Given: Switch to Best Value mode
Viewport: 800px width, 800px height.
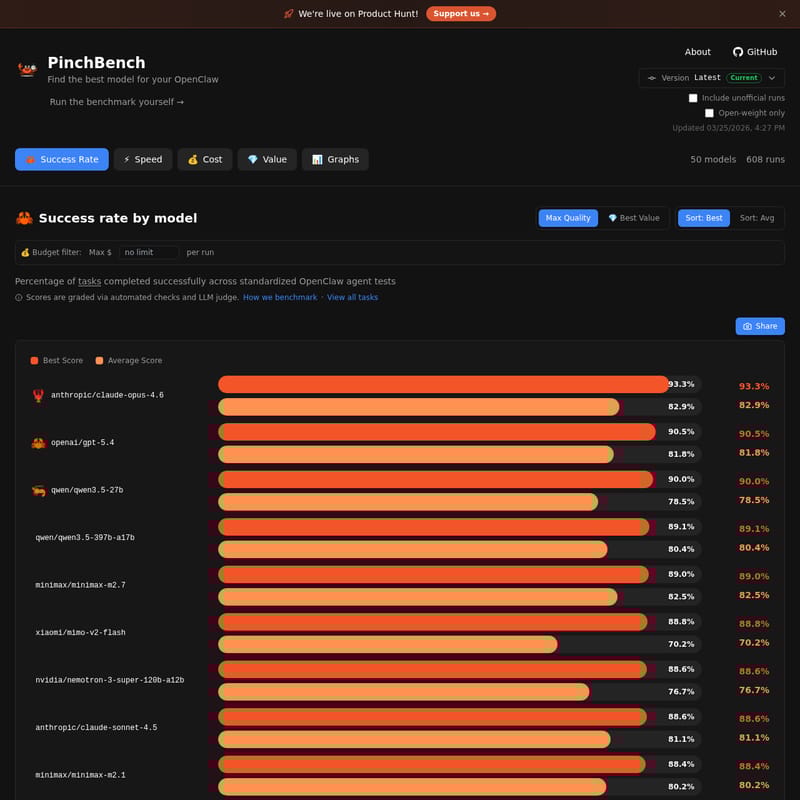Looking at the screenshot, I should pyautogui.click(x=634, y=218).
